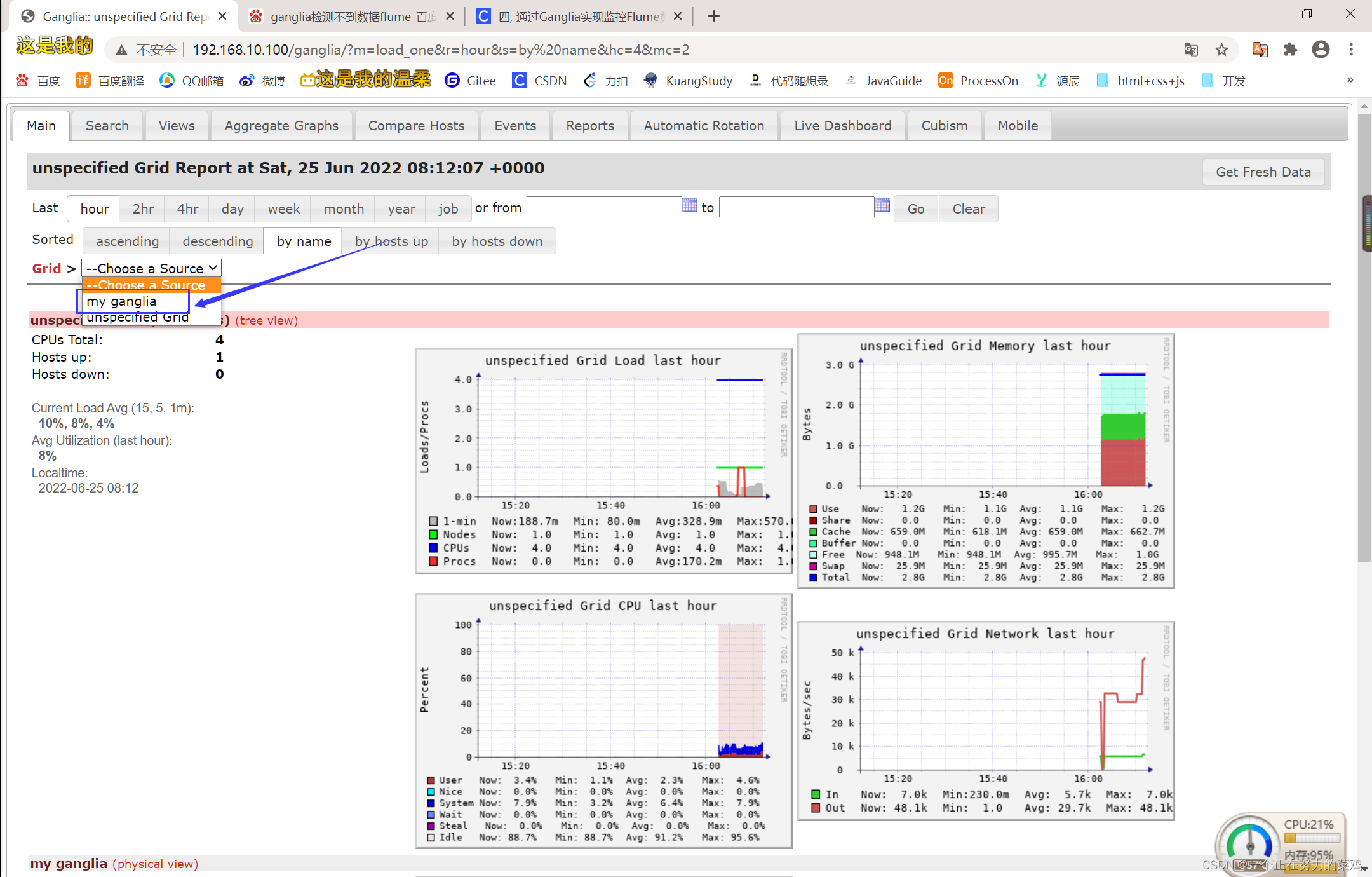
Task: Sort by hosts down
Action: click(x=497, y=241)
